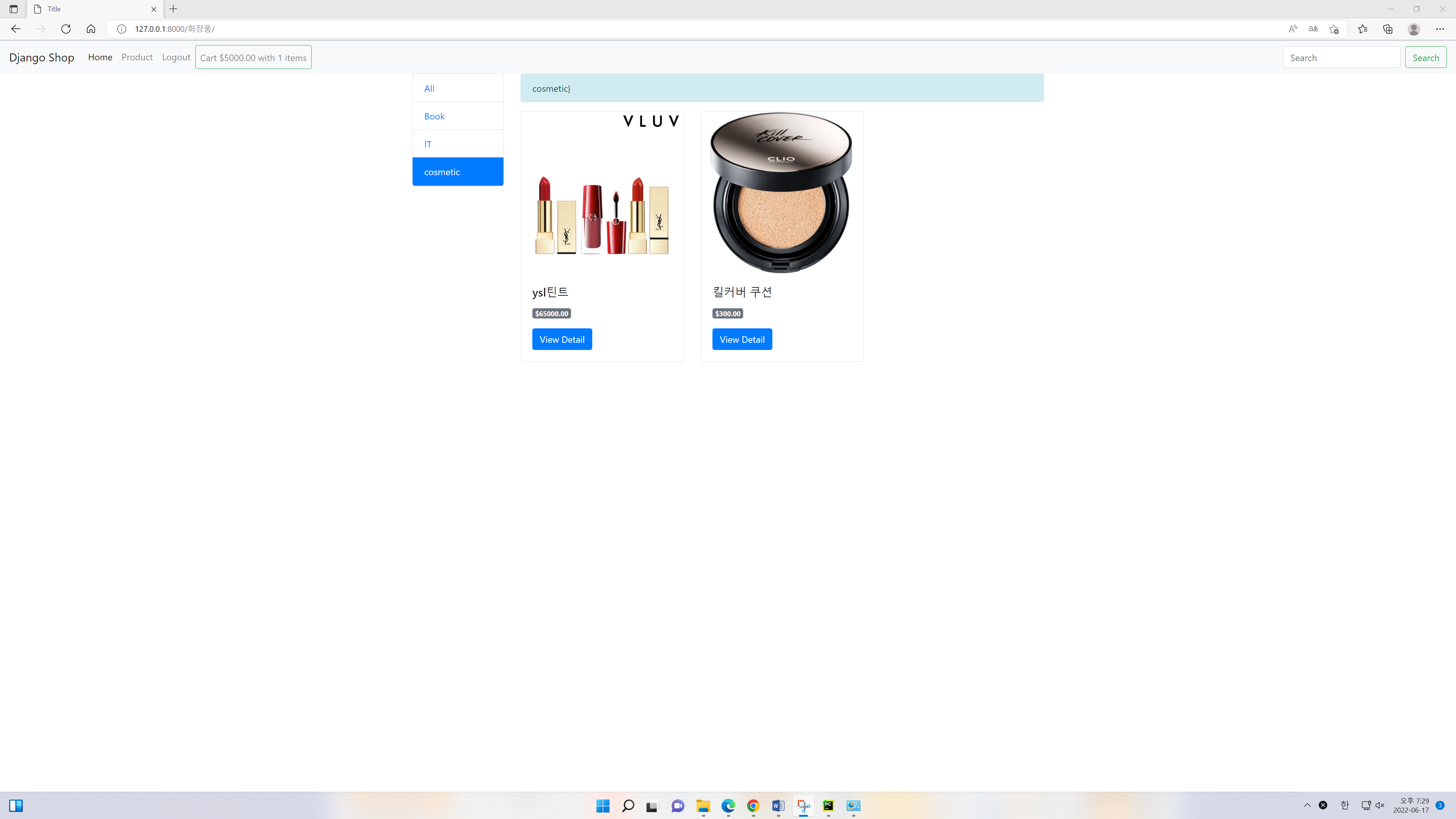Click View Detail for ysl틴트
This screenshot has height=819, width=1456.
(562, 339)
